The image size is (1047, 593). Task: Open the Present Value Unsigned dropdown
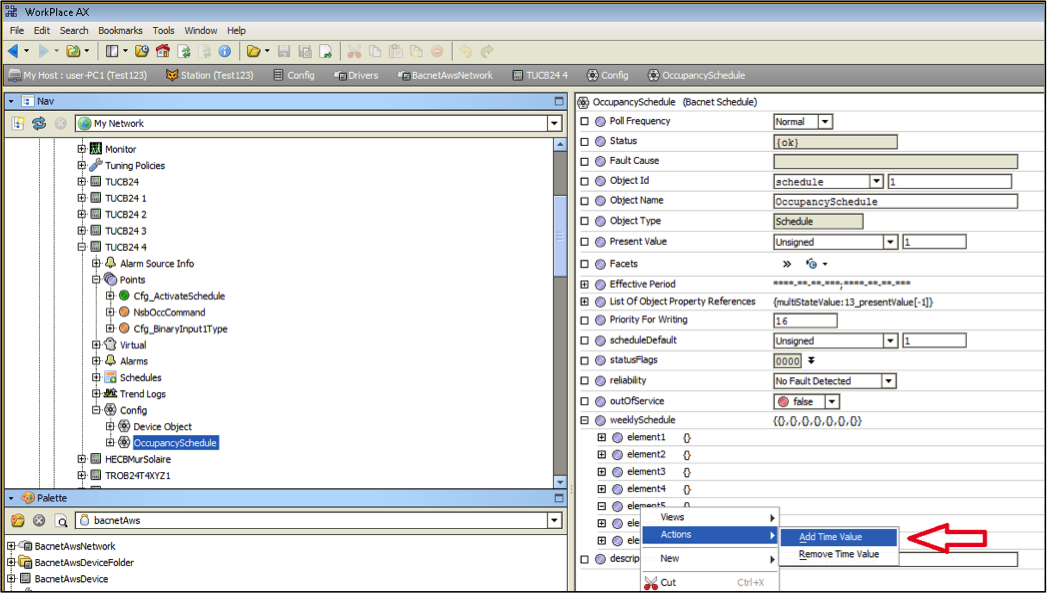890,242
